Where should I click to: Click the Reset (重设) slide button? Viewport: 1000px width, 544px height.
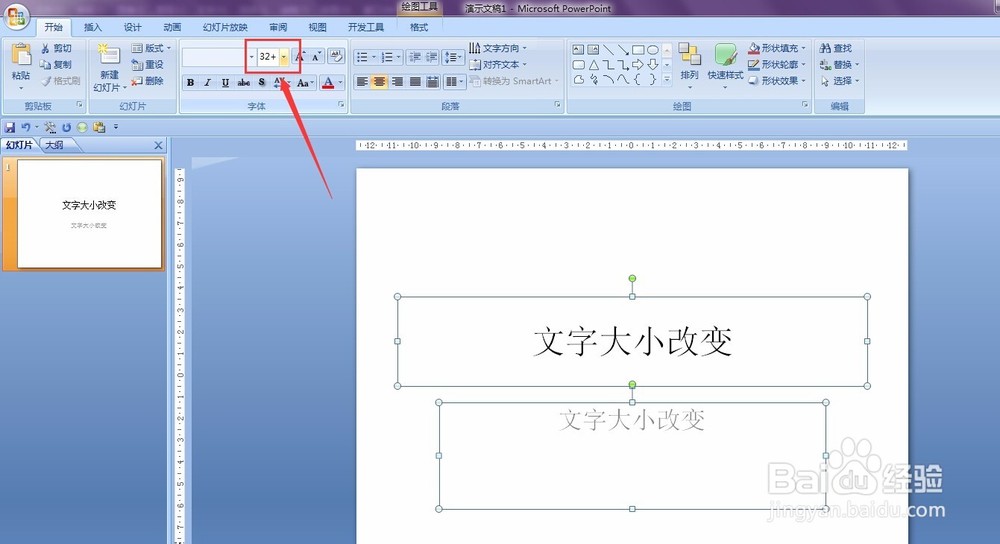(147, 64)
